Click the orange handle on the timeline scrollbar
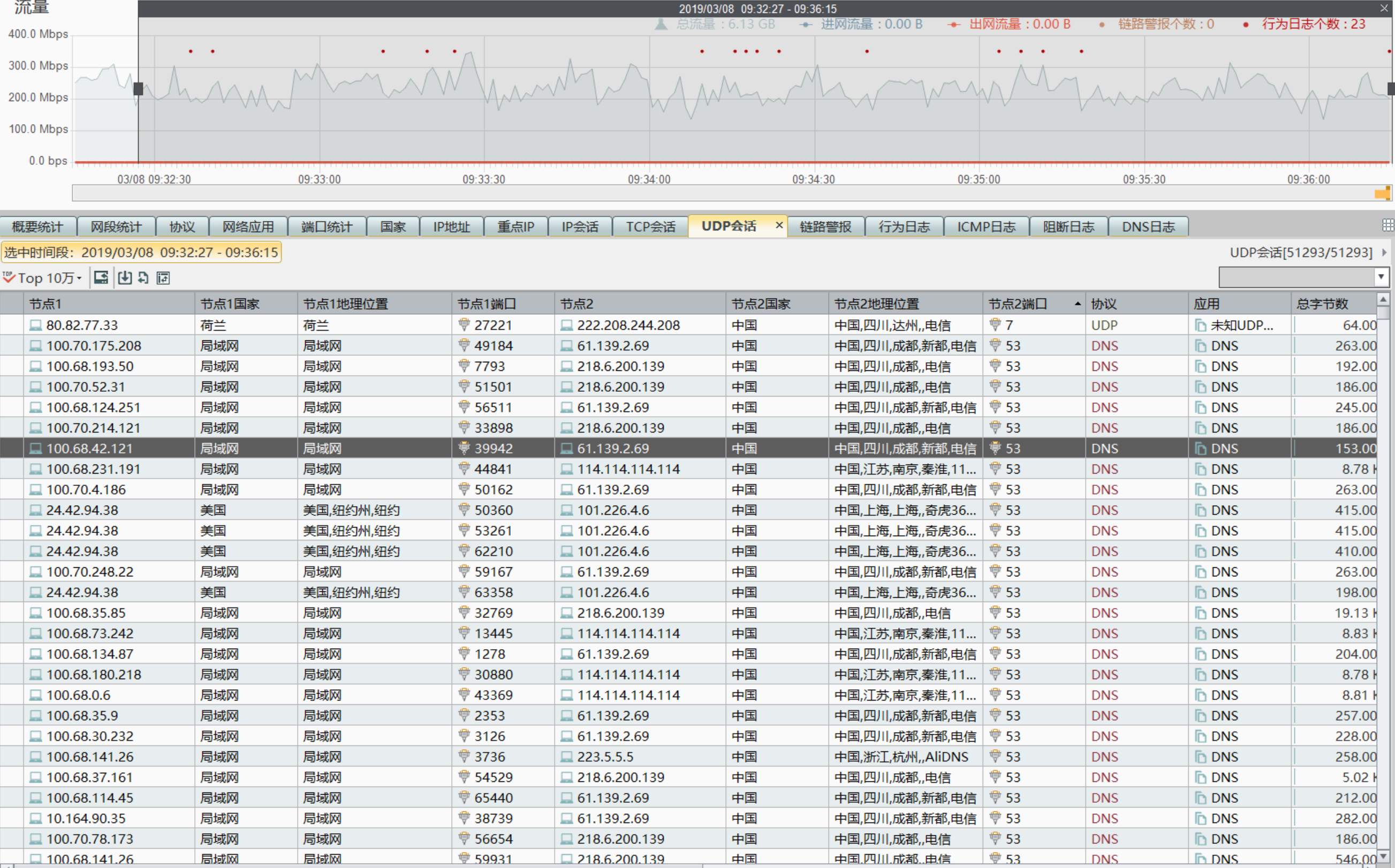 point(1382,194)
